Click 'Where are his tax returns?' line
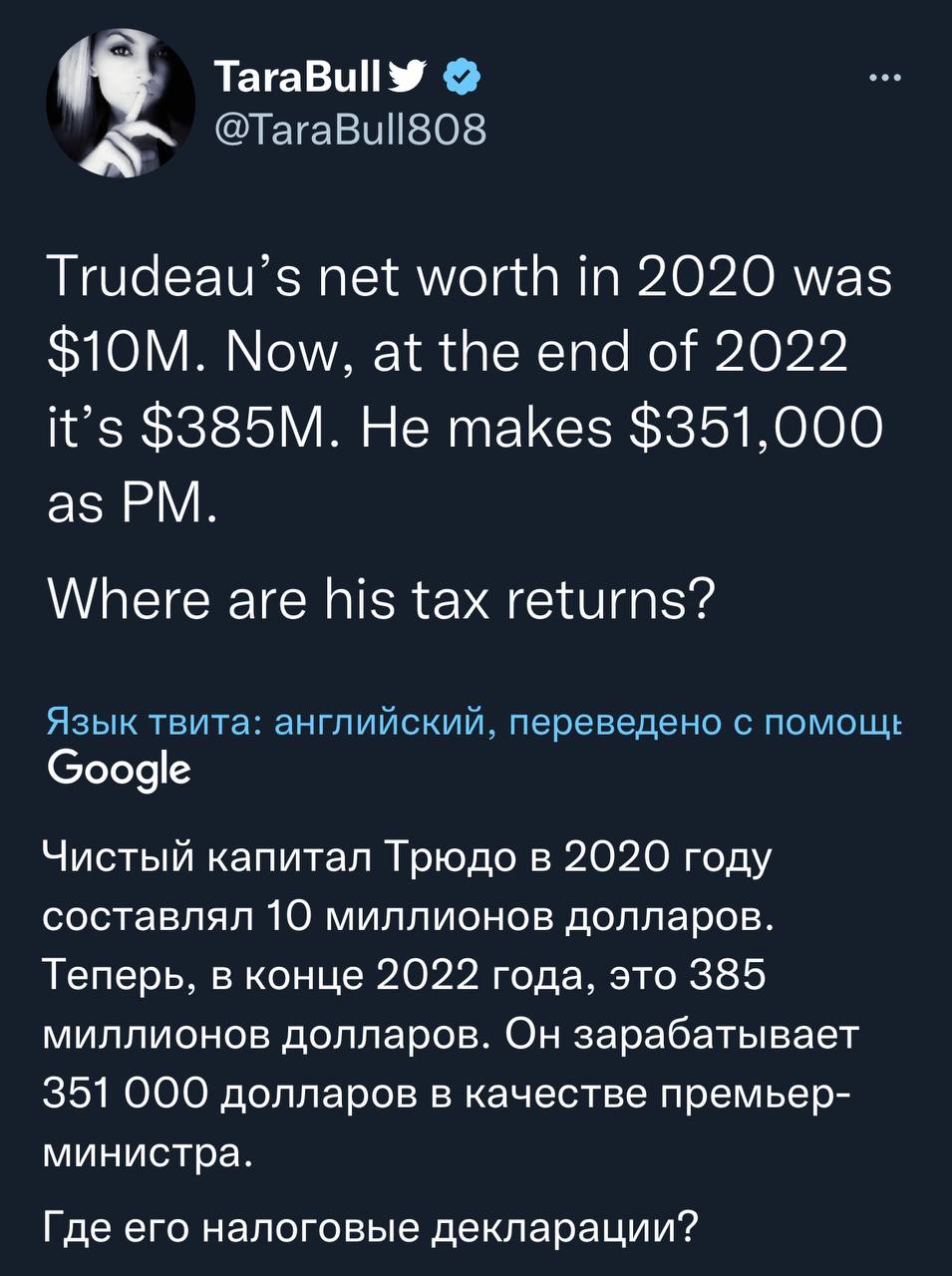 point(381,600)
